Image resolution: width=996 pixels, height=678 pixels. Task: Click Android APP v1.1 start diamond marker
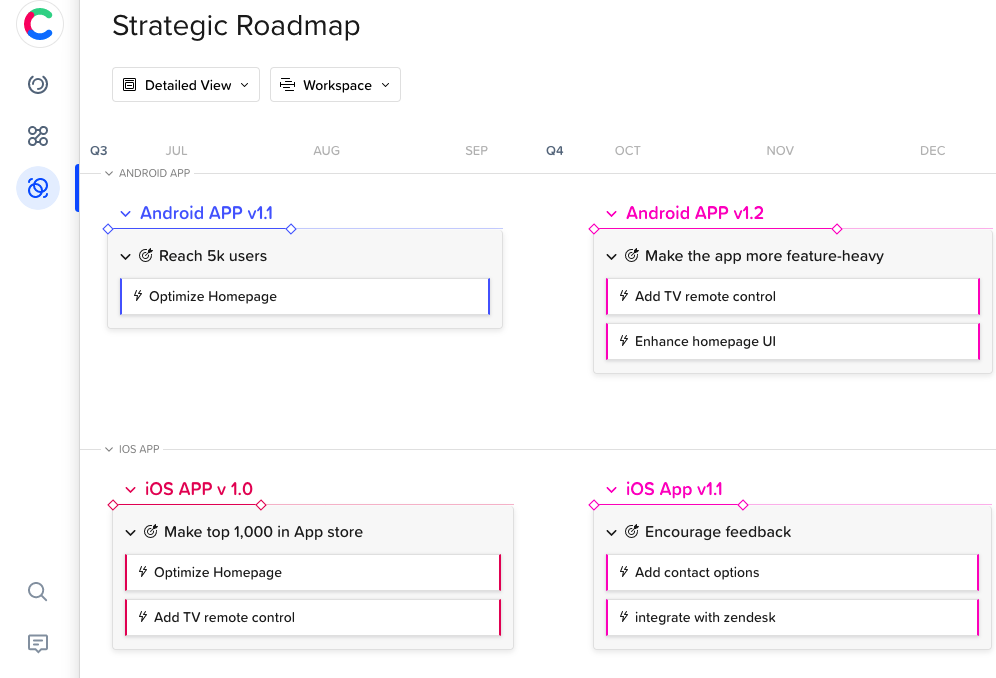[108, 229]
